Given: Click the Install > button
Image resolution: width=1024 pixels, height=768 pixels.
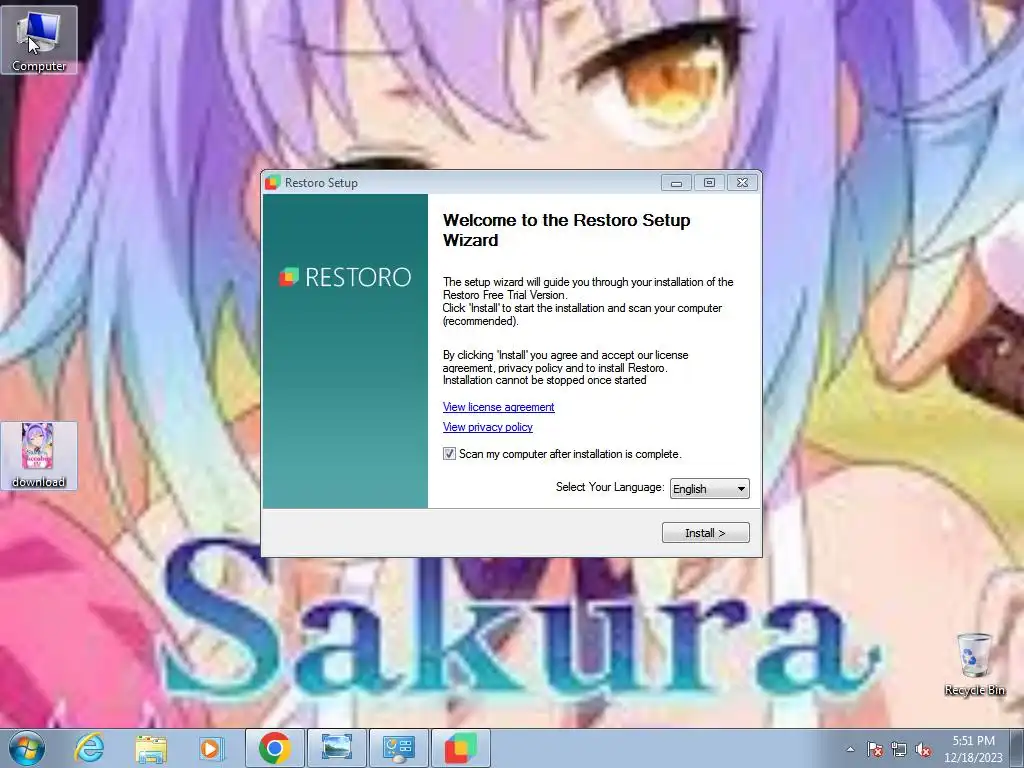Looking at the screenshot, I should coord(705,533).
